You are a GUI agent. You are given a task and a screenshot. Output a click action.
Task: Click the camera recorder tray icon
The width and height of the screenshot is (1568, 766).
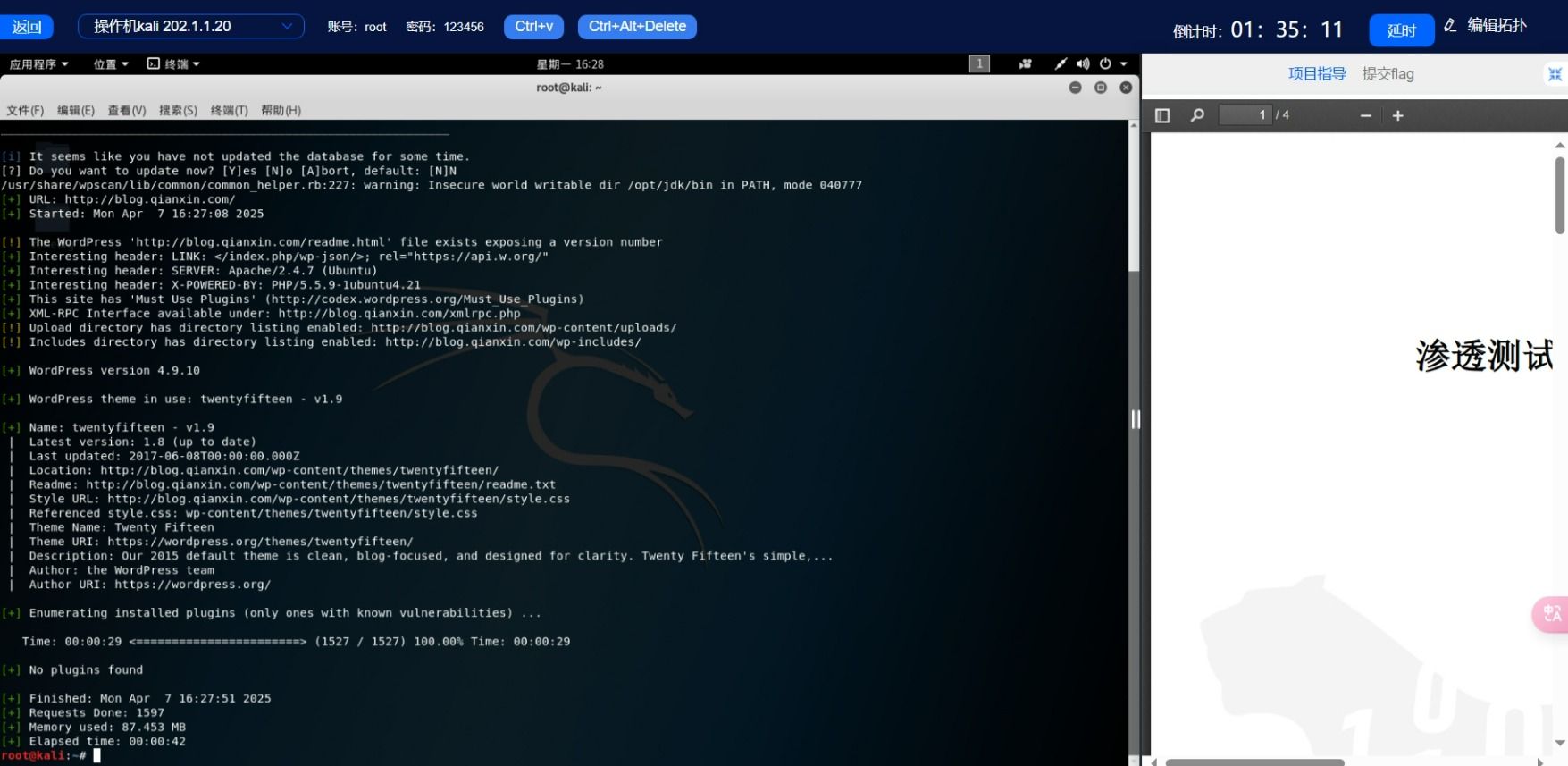[x=1025, y=63]
